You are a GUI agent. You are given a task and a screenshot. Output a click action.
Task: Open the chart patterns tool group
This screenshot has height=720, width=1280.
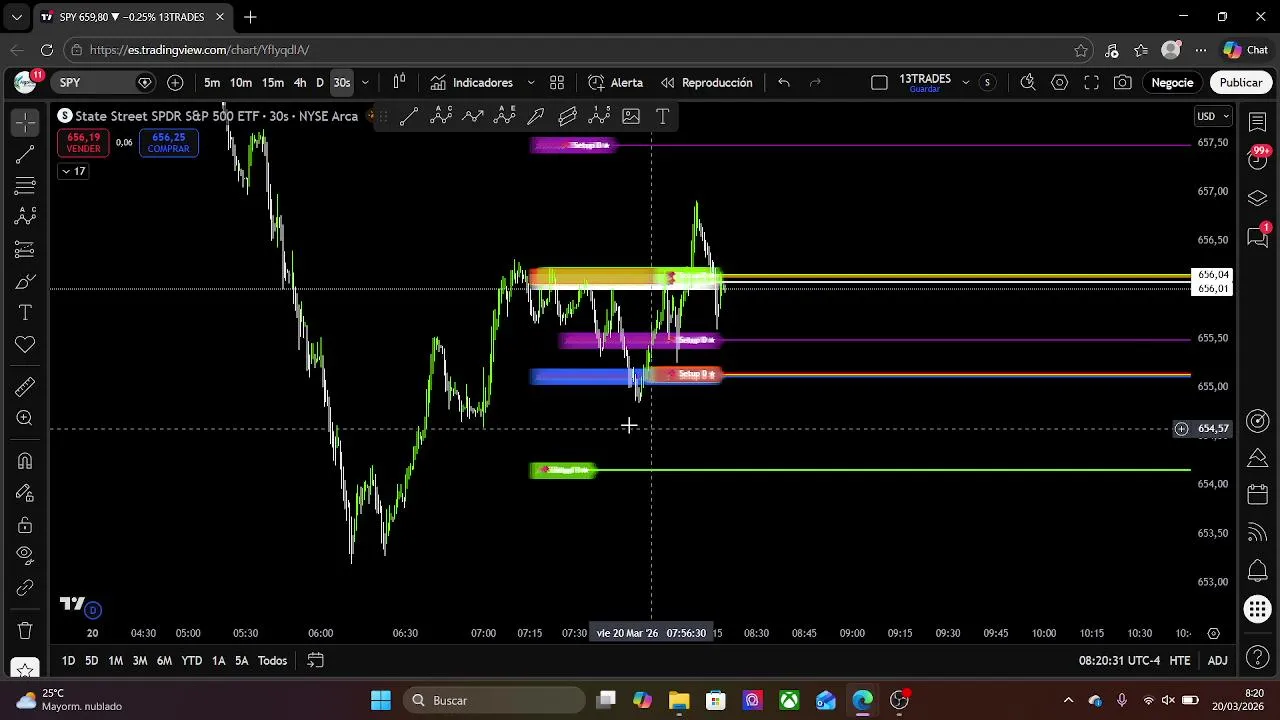click(25, 217)
